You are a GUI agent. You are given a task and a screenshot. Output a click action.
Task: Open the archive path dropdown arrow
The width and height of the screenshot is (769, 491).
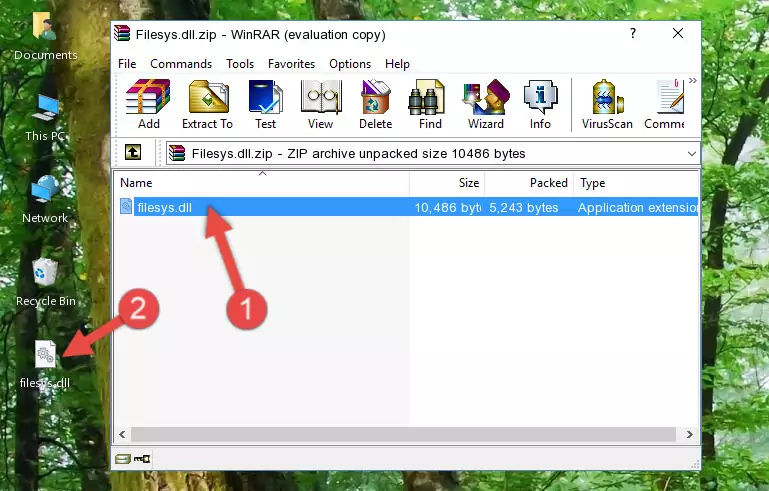click(x=692, y=154)
